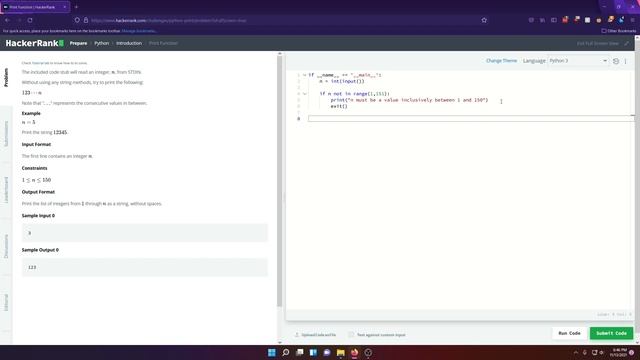Click the reset code icon in editor header
This screenshot has height=360, width=640.
(616, 61)
